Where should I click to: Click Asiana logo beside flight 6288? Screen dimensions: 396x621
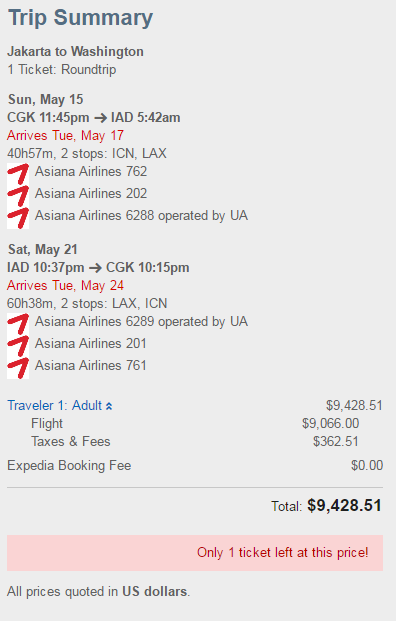pos(18,218)
